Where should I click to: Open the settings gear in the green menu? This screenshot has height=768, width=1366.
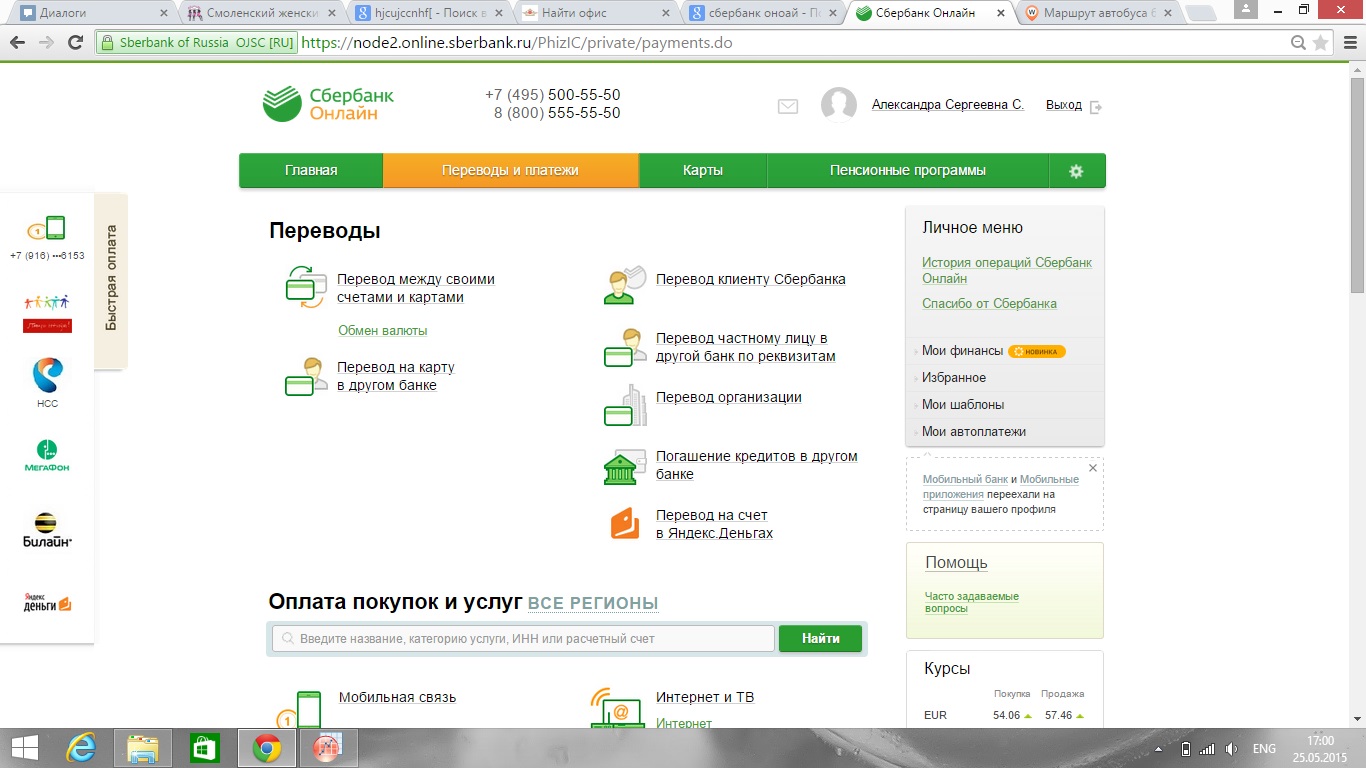pyautogui.click(x=1076, y=171)
